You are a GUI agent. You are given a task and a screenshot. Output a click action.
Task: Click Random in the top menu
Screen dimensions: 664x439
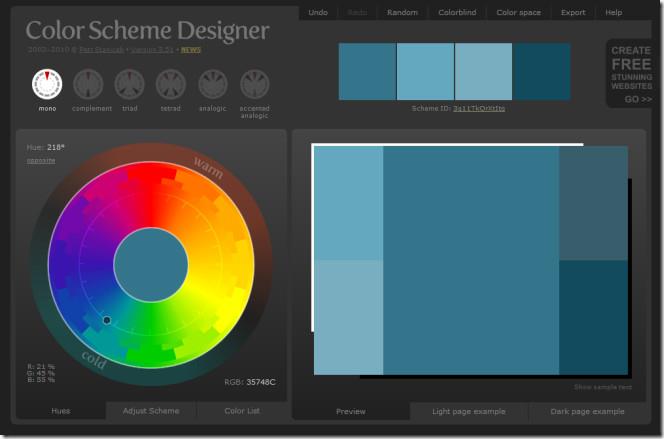(402, 13)
